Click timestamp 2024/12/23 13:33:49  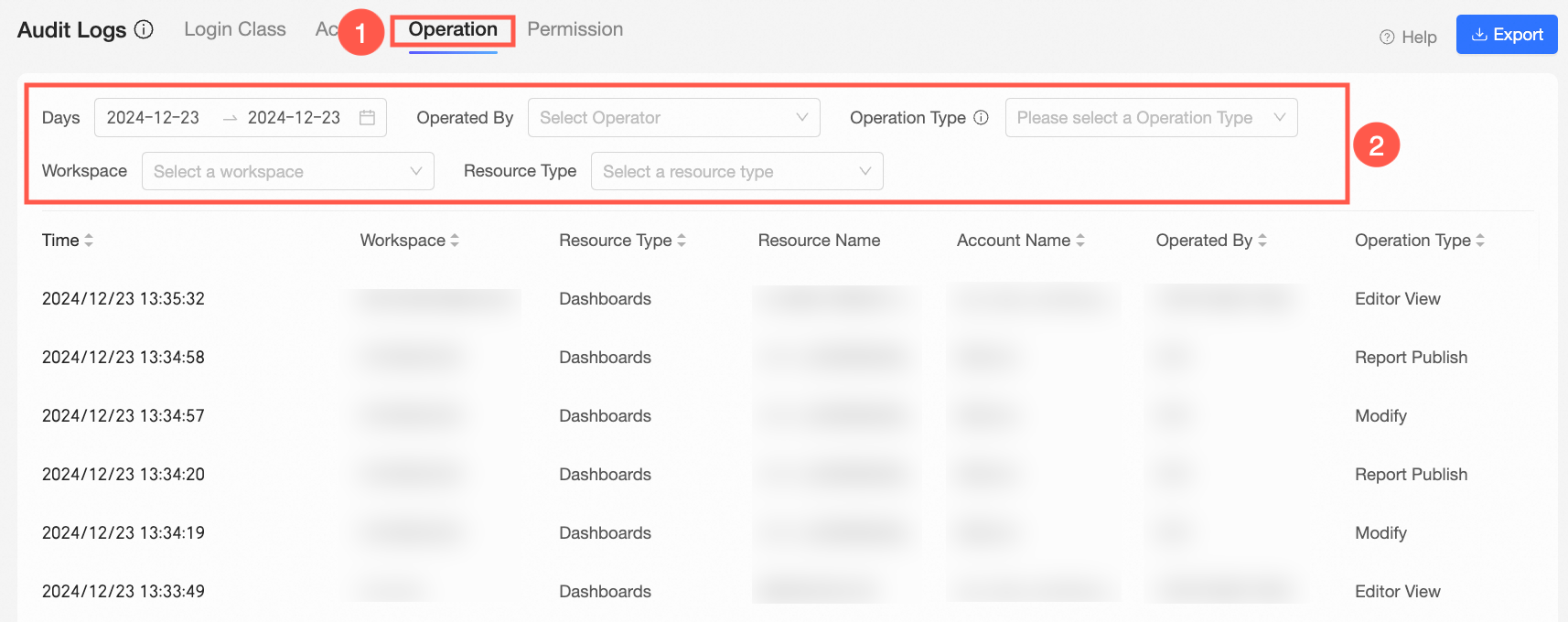124,592
